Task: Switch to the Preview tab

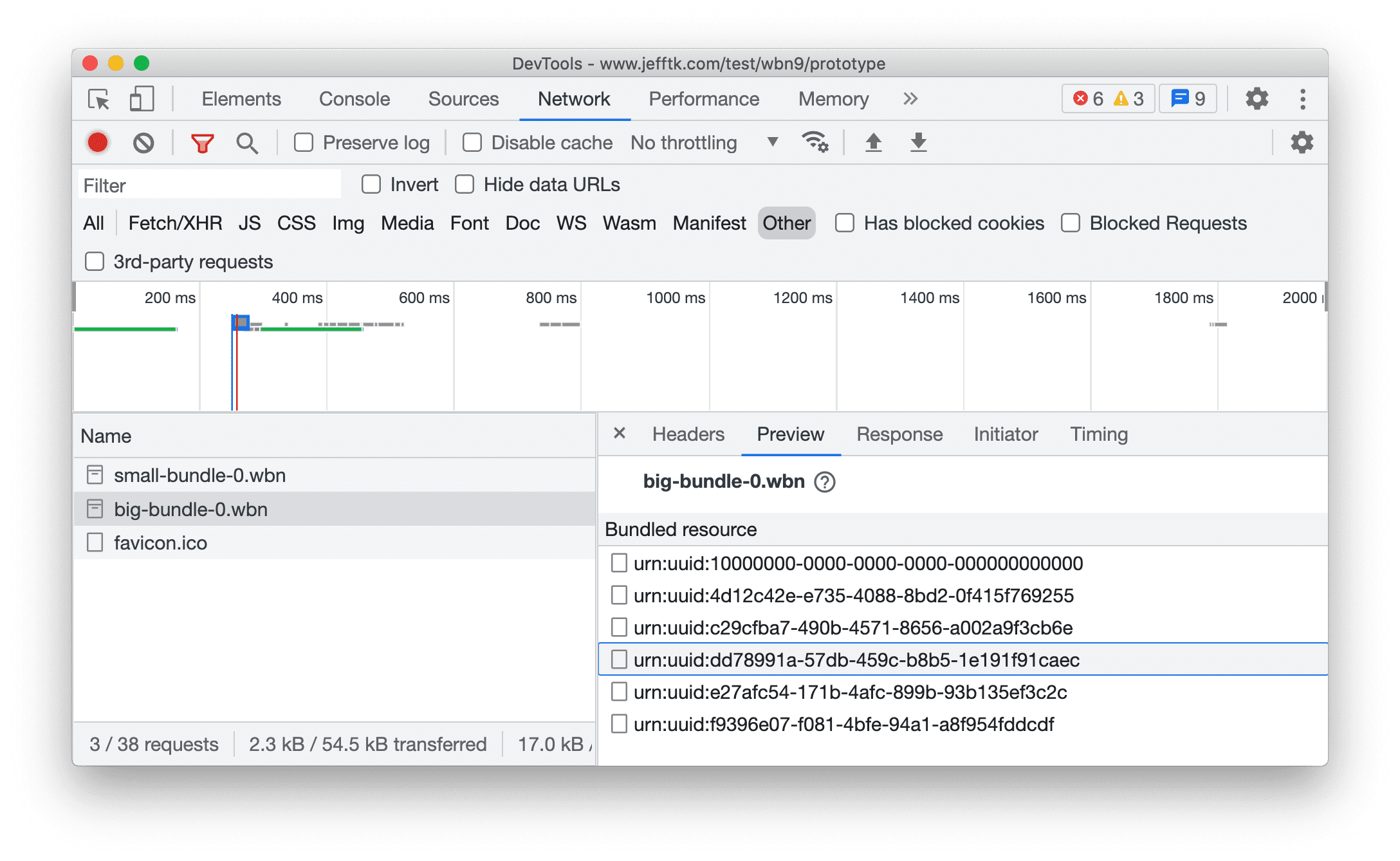Action: 790,434
